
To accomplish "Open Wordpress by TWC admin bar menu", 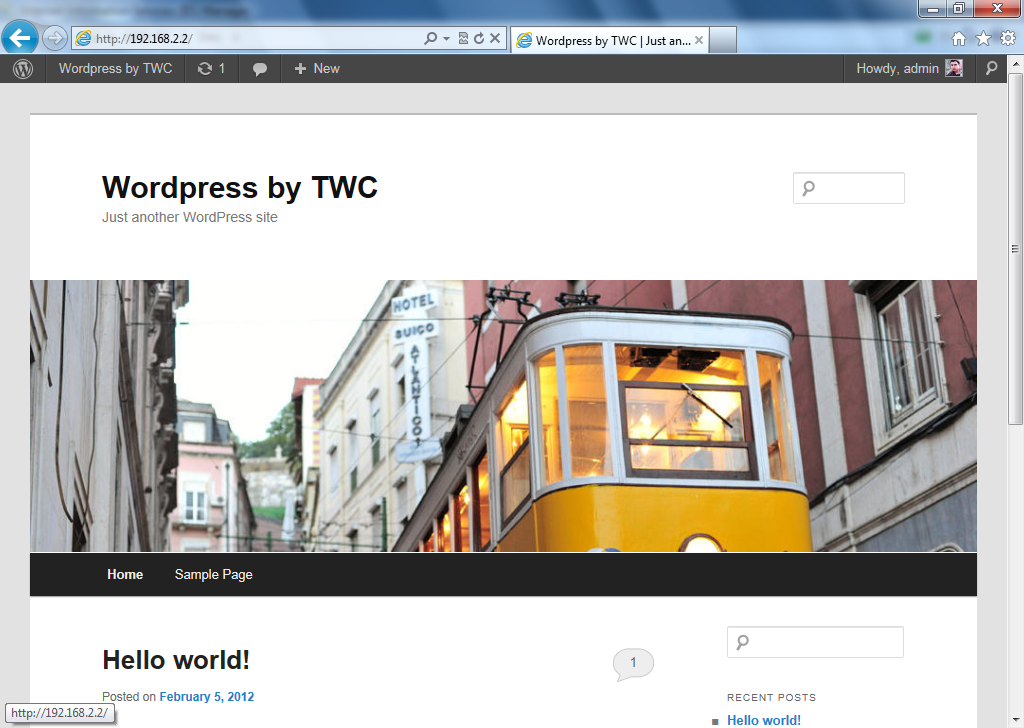I will click(116, 69).
